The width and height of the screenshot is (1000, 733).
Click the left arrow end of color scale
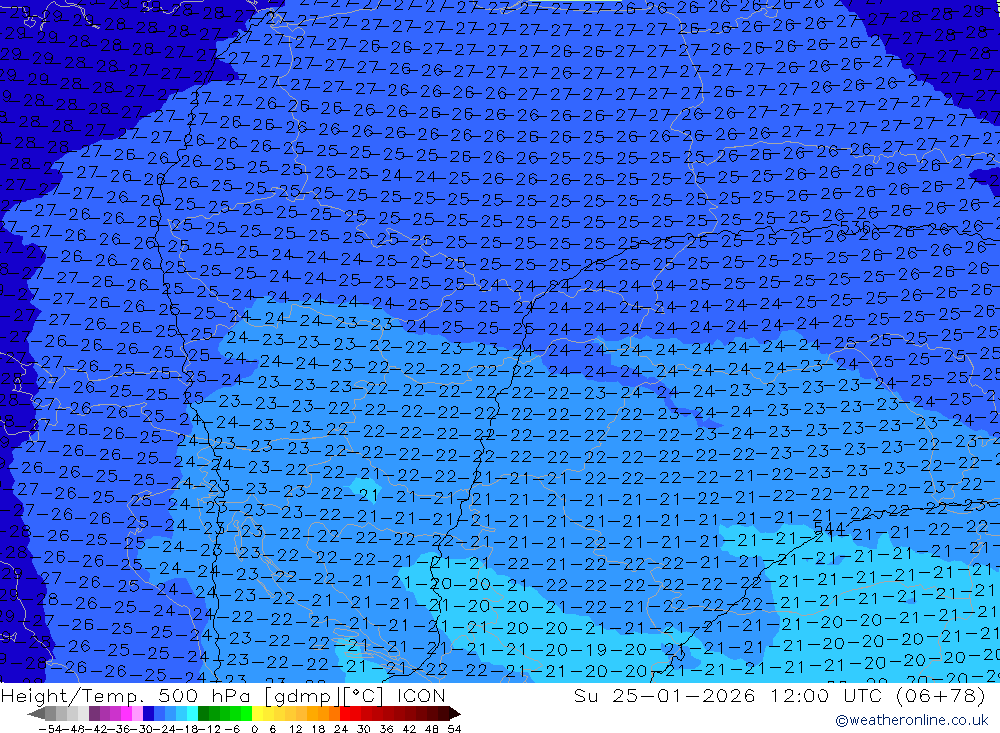pyautogui.click(x=36, y=713)
